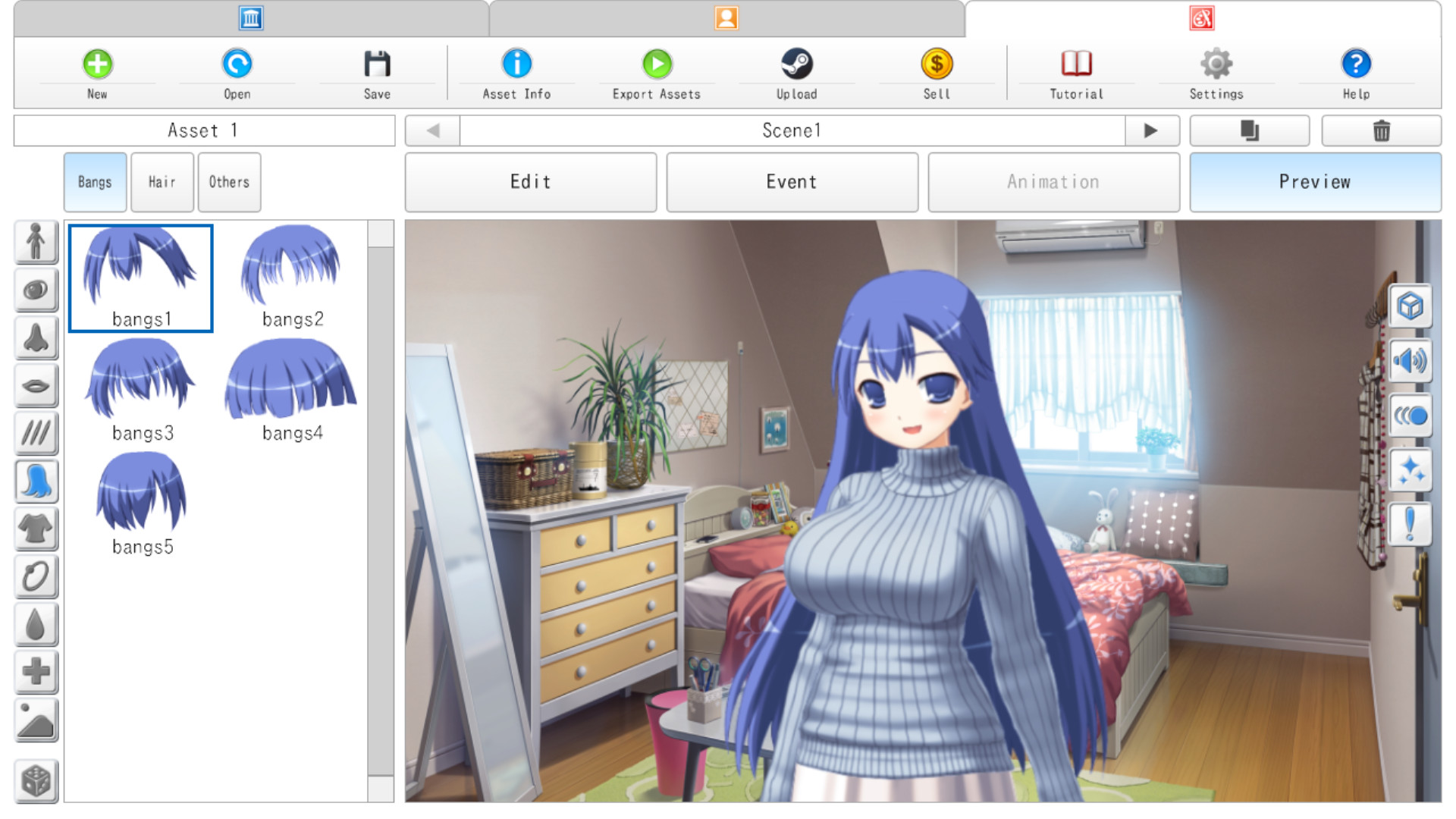
Task: Select the shirt clothing icon
Action: [x=36, y=529]
